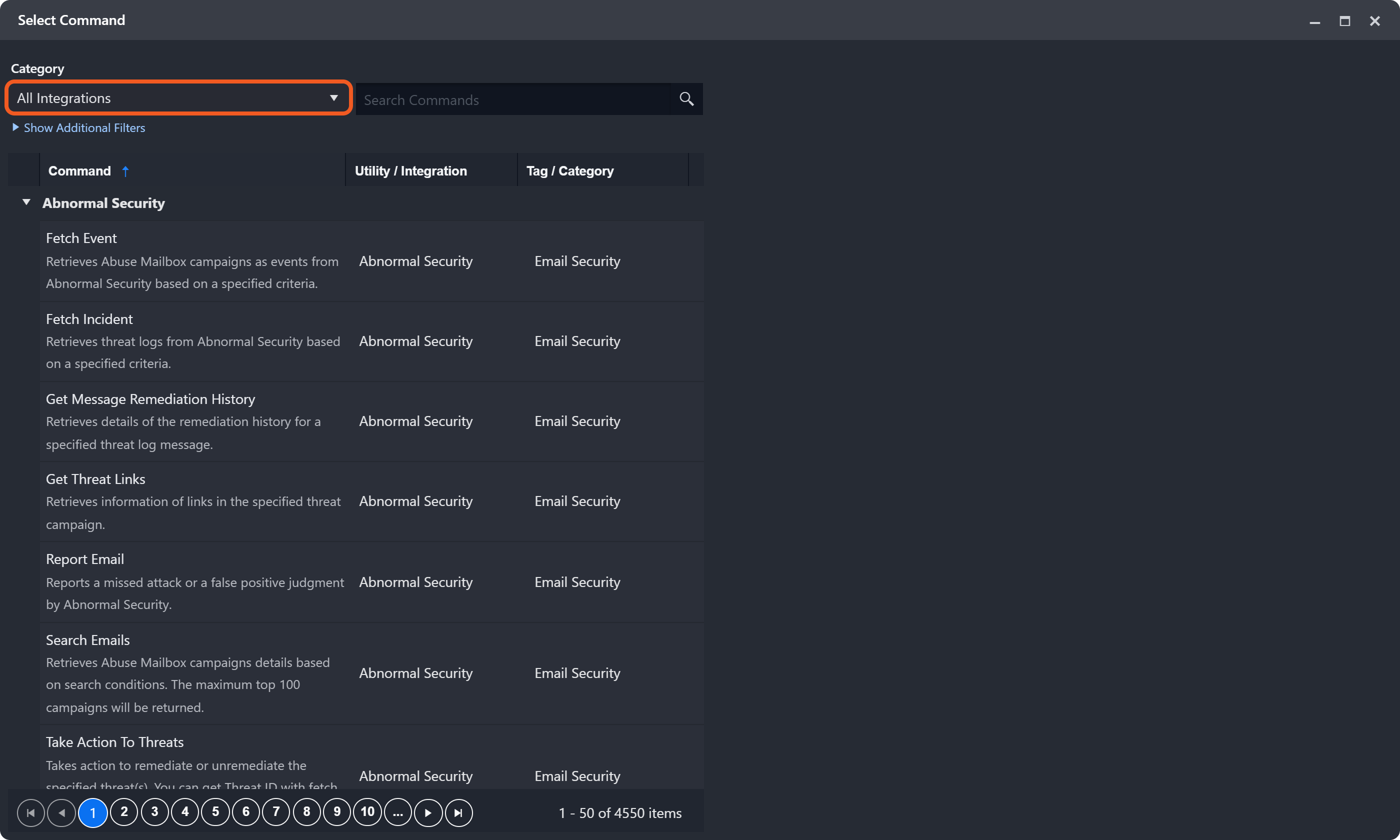Go to next page arrow
The image size is (1400, 840).
click(x=428, y=813)
